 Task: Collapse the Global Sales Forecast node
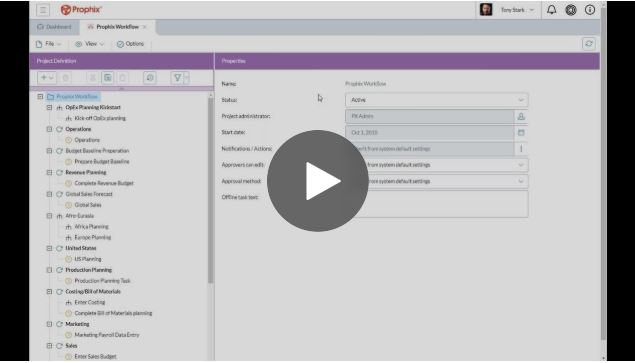pyautogui.click(x=49, y=194)
